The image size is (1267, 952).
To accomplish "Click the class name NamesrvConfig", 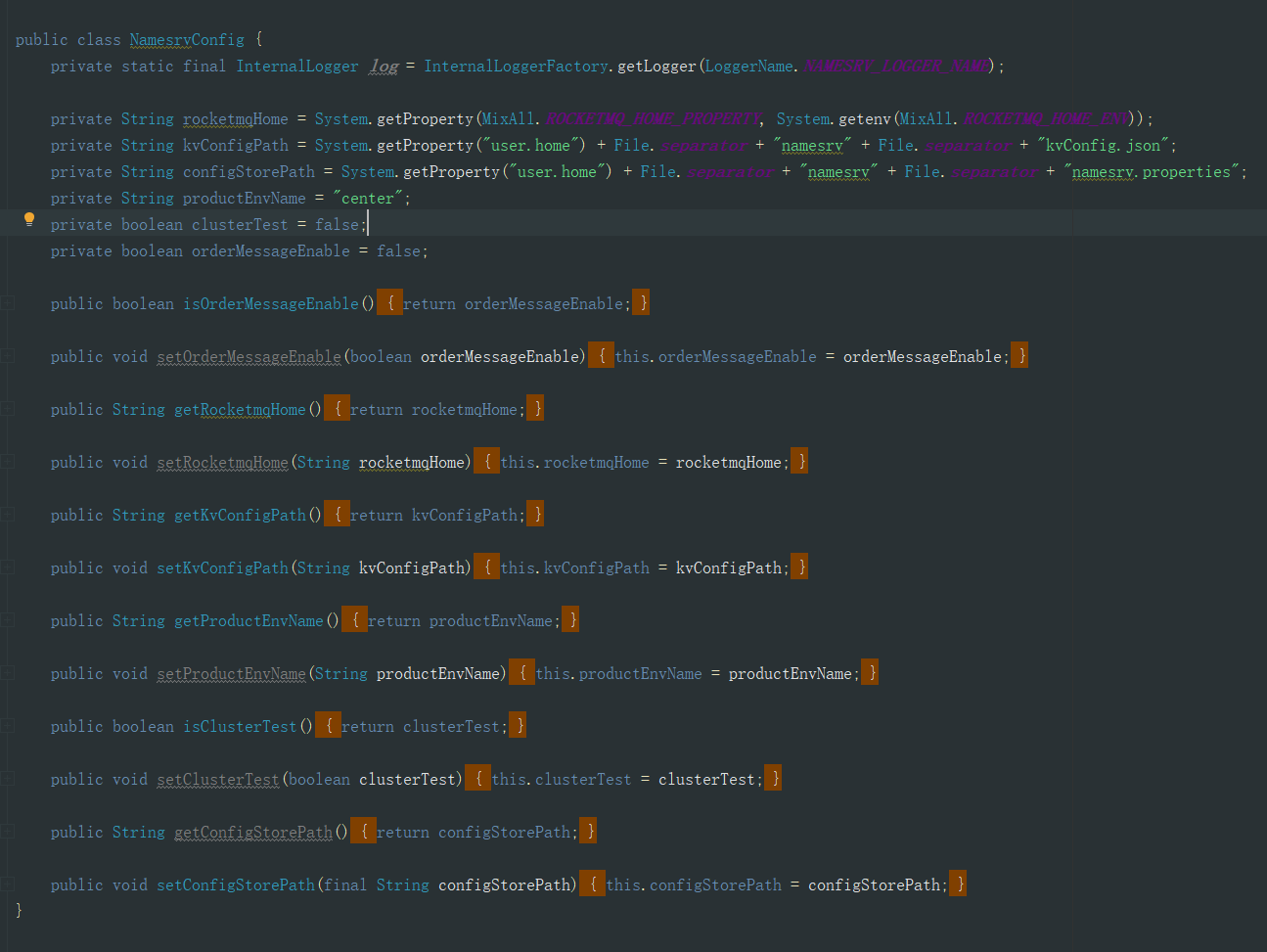I will [187, 40].
